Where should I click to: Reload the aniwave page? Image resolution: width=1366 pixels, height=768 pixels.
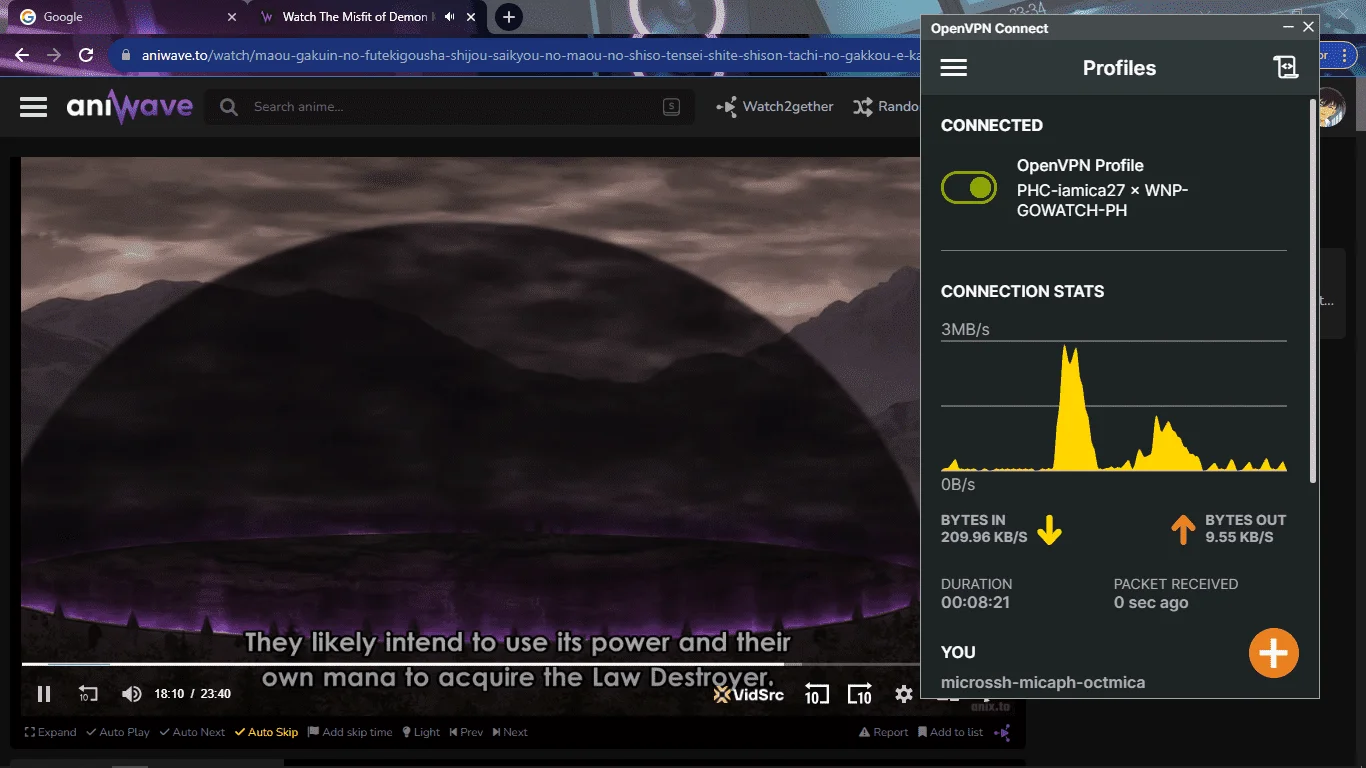tap(86, 55)
